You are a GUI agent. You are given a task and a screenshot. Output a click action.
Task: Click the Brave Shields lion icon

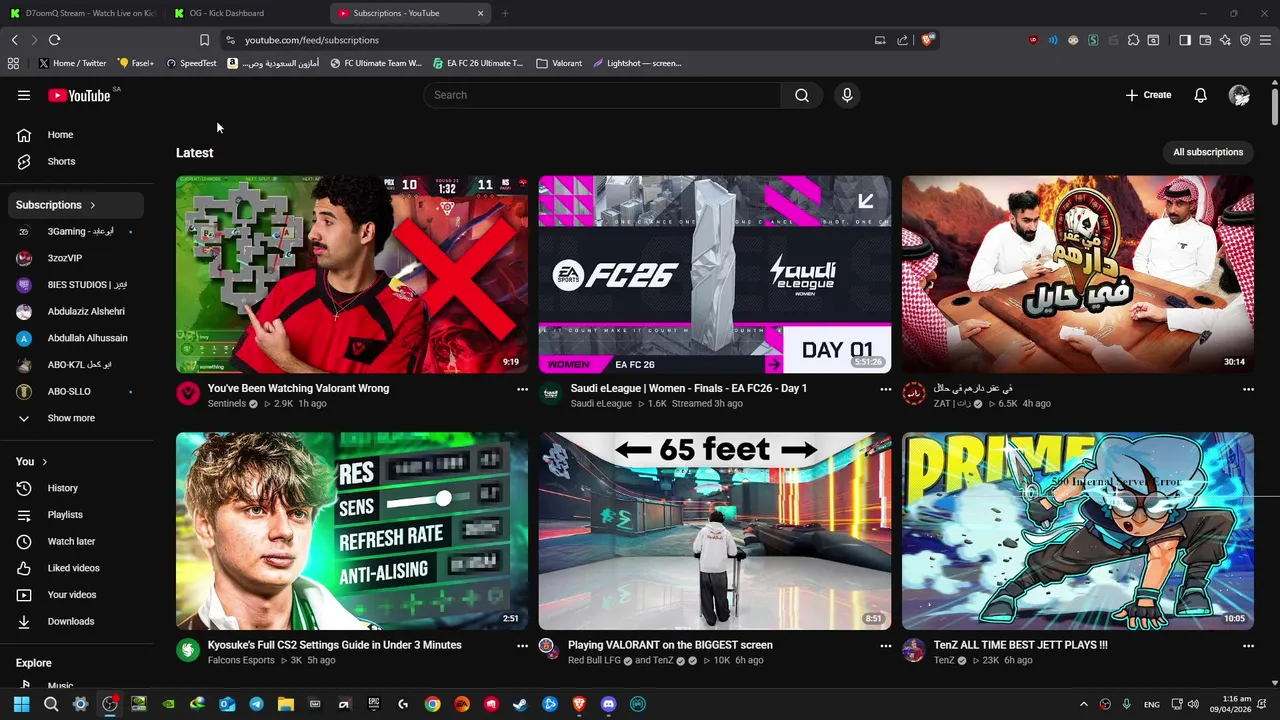click(928, 40)
